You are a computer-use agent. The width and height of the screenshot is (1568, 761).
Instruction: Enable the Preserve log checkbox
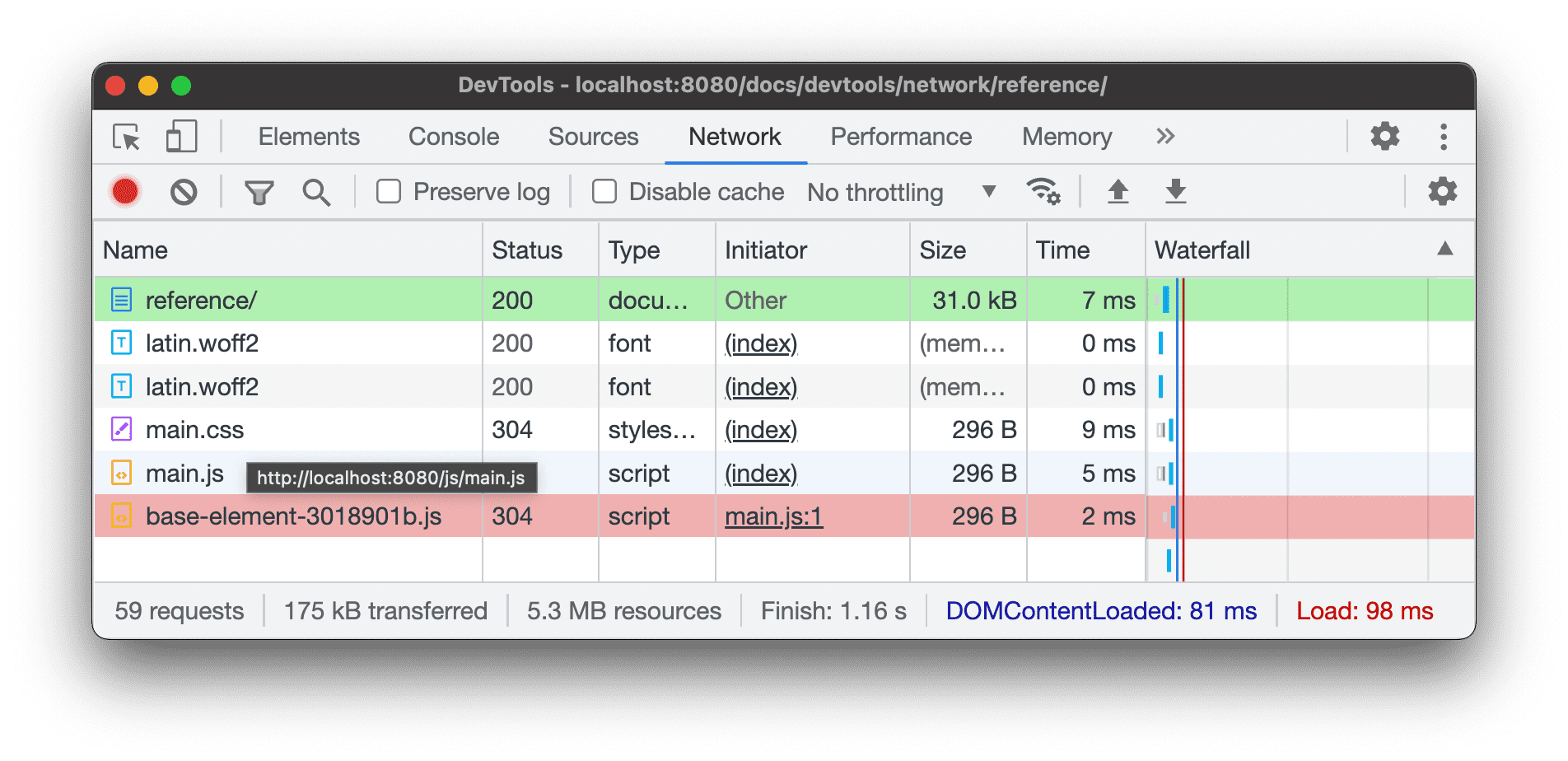(389, 191)
